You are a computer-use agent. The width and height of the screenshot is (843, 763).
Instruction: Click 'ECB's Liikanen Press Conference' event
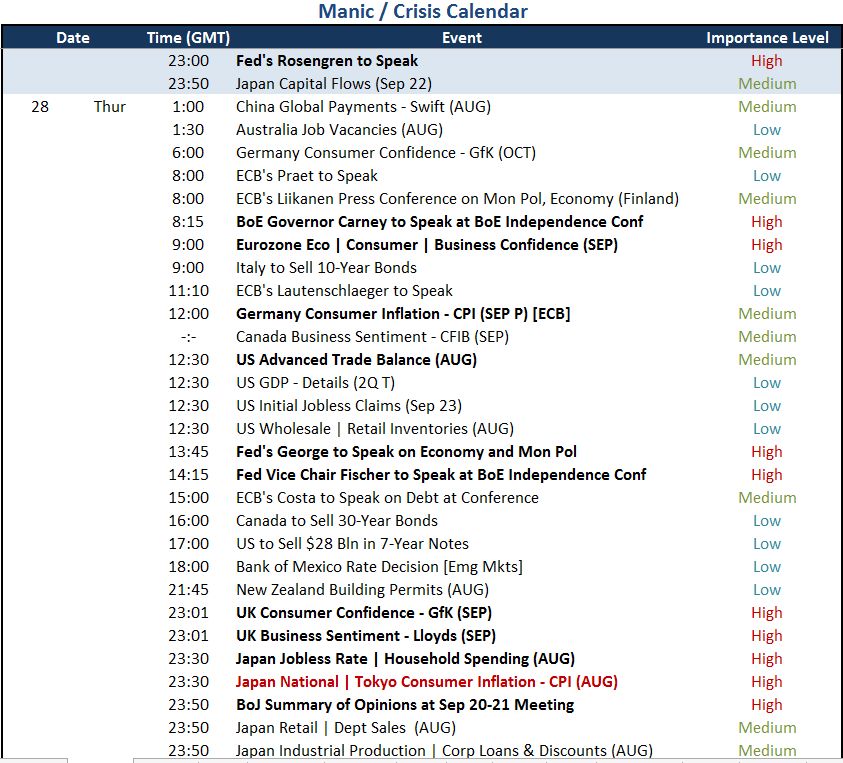coord(457,199)
